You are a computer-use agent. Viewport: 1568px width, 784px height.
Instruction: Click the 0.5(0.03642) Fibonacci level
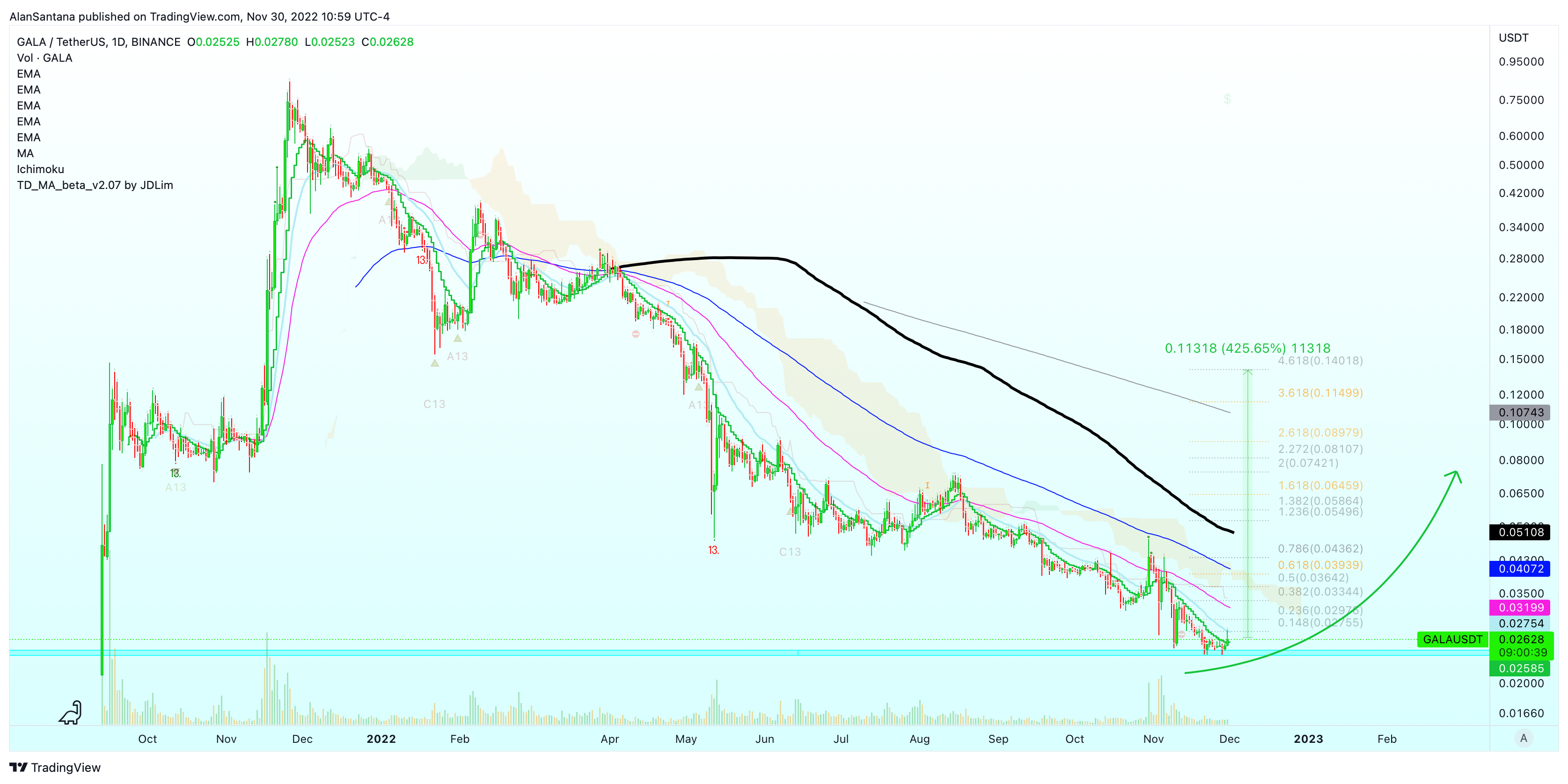click(1313, 578)
